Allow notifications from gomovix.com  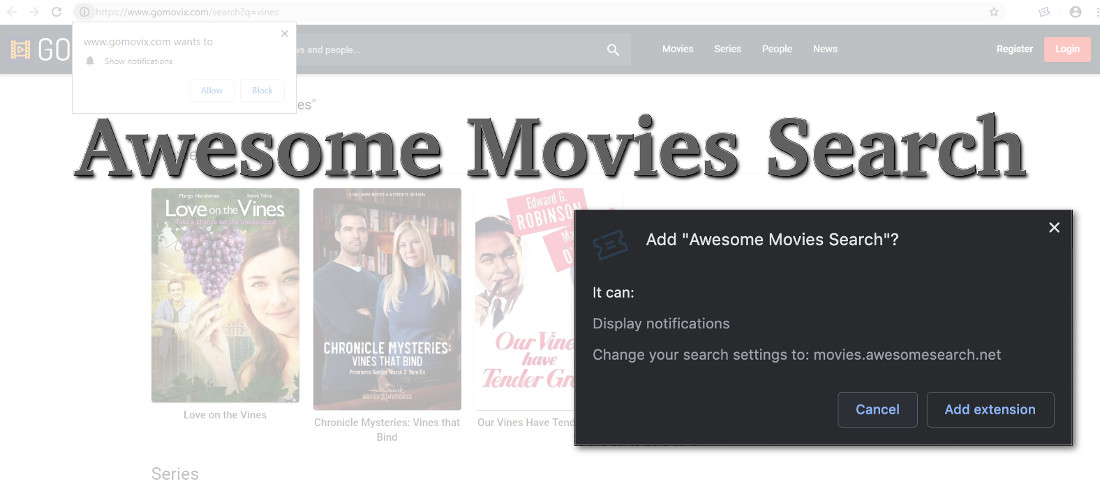click(x=212, y=90)
